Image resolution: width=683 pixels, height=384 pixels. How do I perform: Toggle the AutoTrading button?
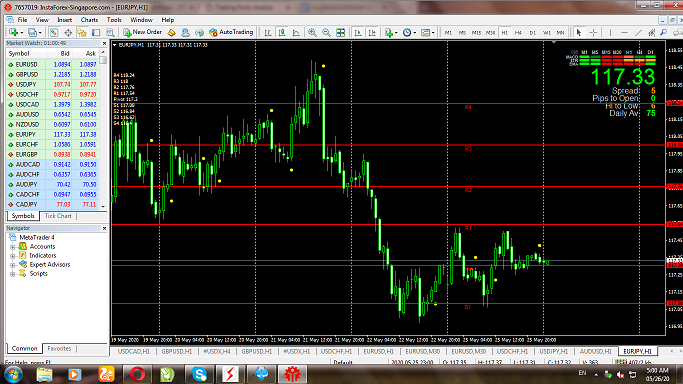(231, 32)
